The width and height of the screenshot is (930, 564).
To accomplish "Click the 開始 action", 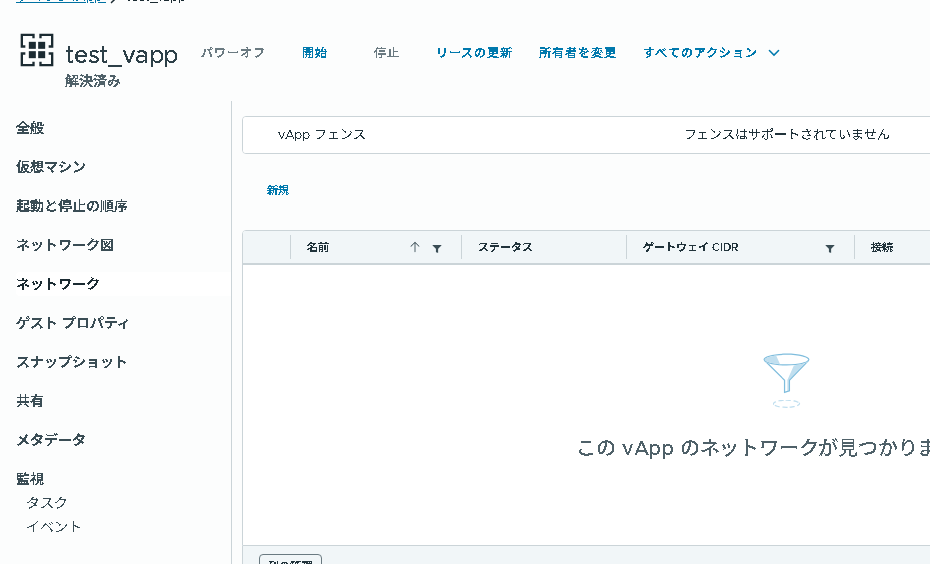I will point(314,53).
